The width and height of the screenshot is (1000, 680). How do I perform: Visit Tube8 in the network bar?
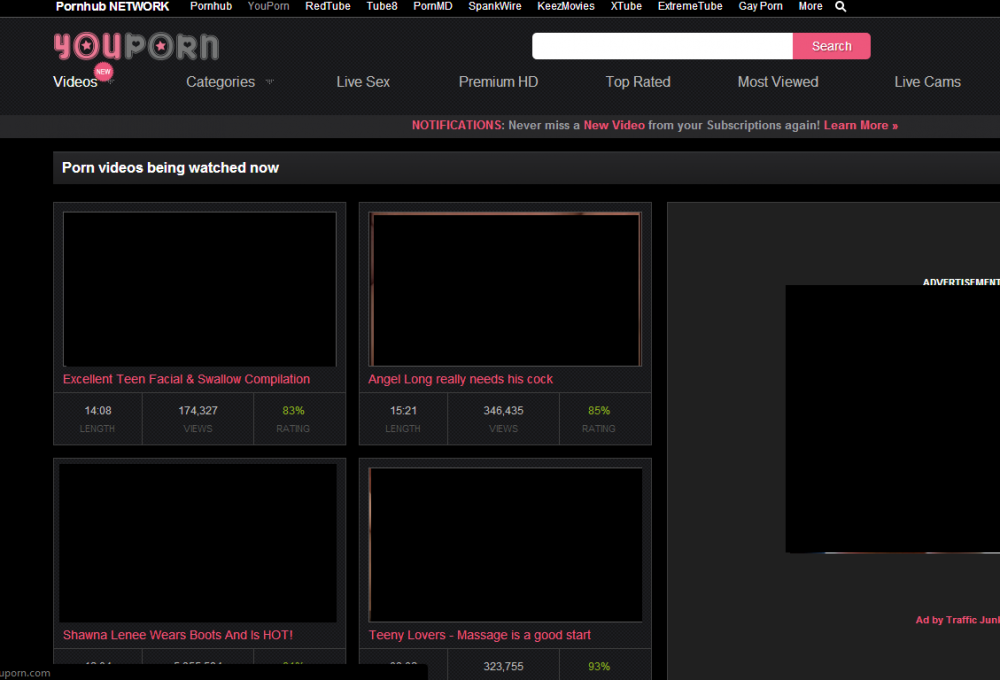(382, 7)
